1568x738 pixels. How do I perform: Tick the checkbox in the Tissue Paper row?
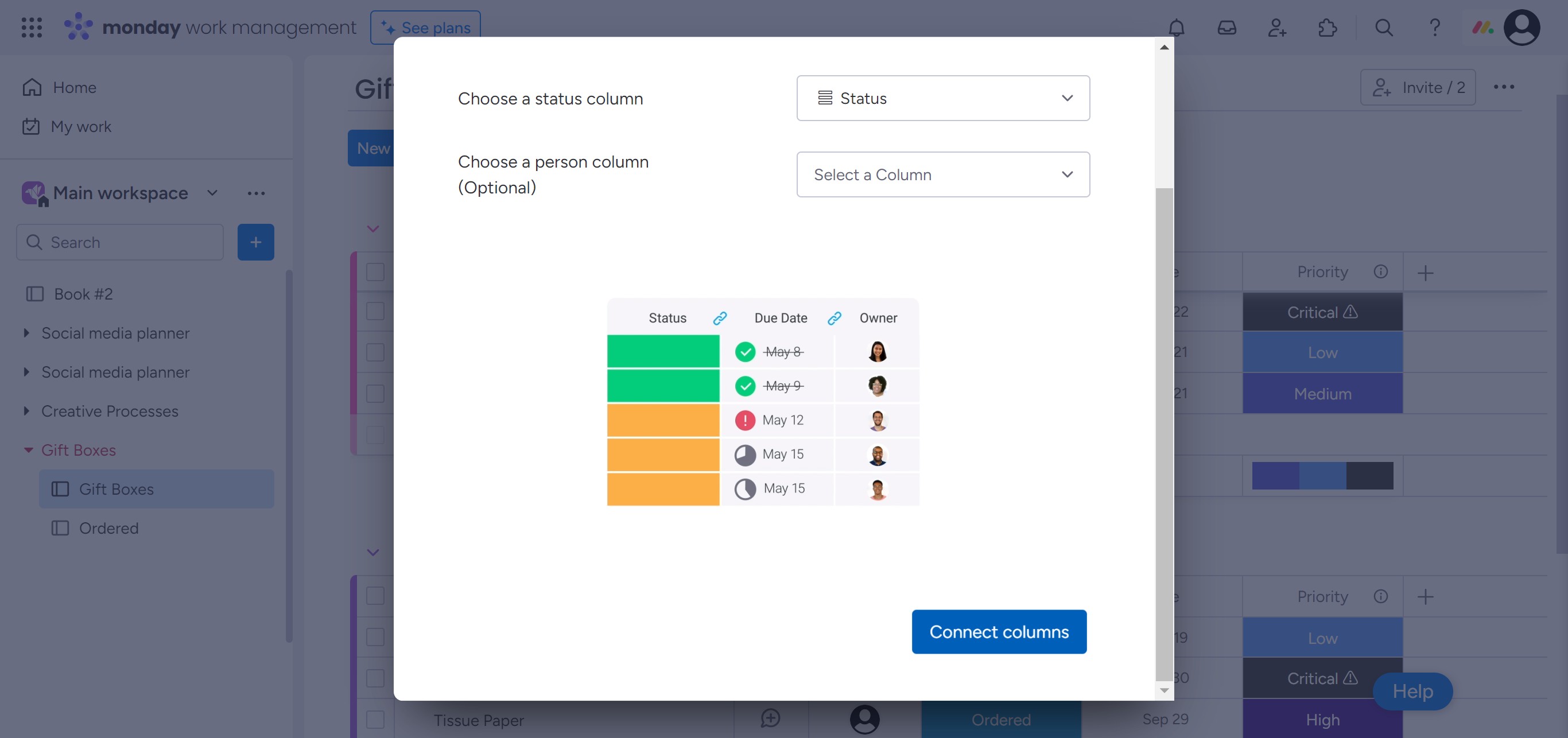pos(375,719)
